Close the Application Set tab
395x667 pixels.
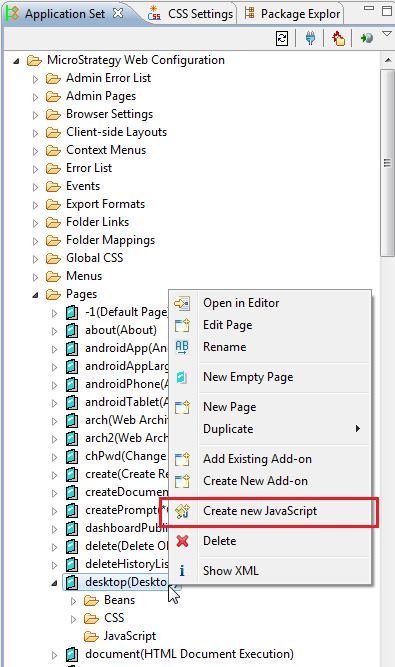(x=118, y=13)
